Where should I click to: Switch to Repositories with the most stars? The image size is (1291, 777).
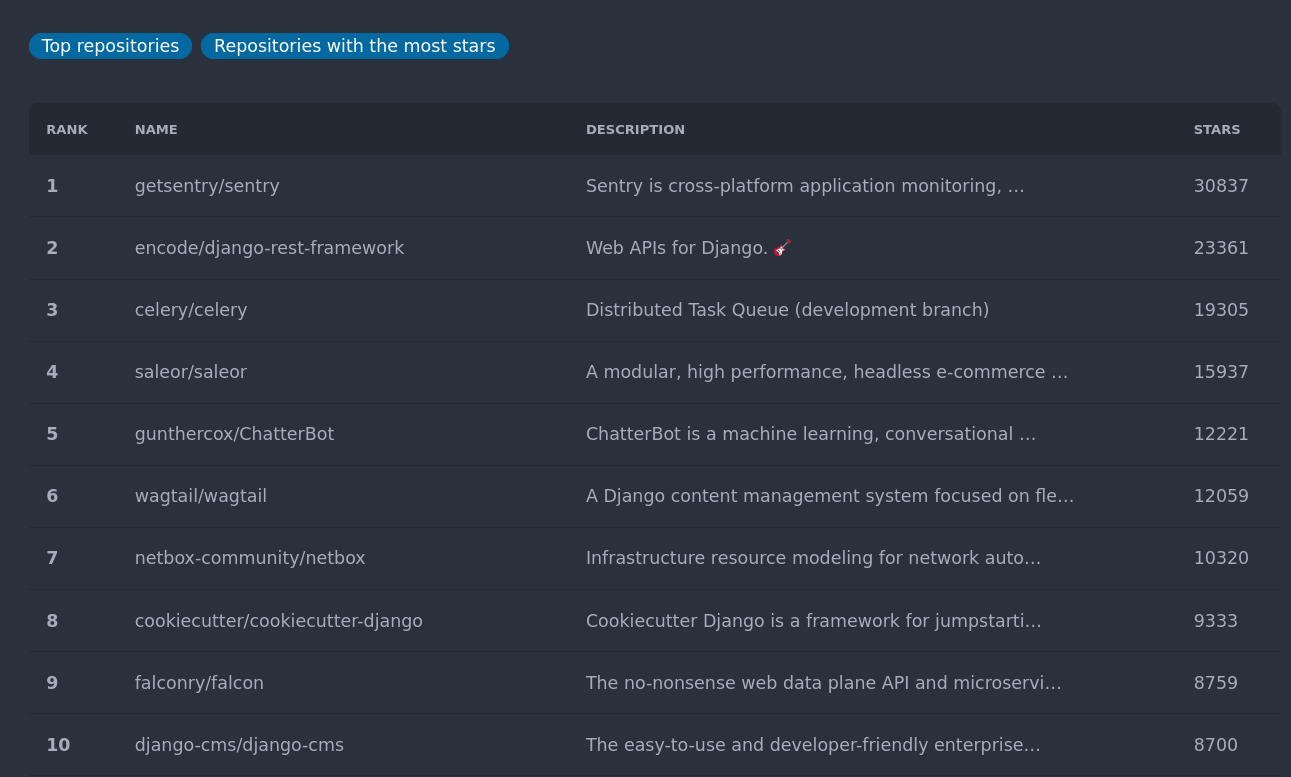[x=354, y=46]
